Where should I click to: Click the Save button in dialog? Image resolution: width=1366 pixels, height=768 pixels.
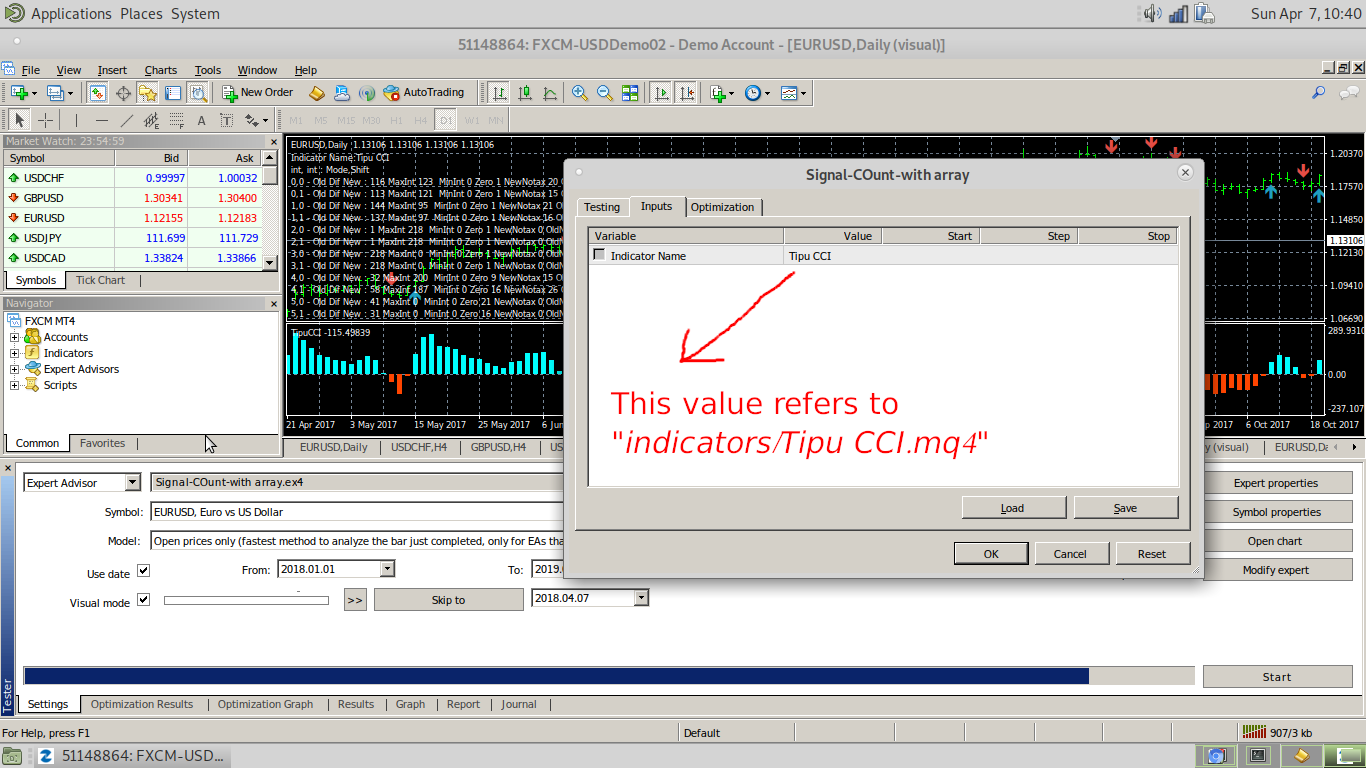[x=1126, y=508]
